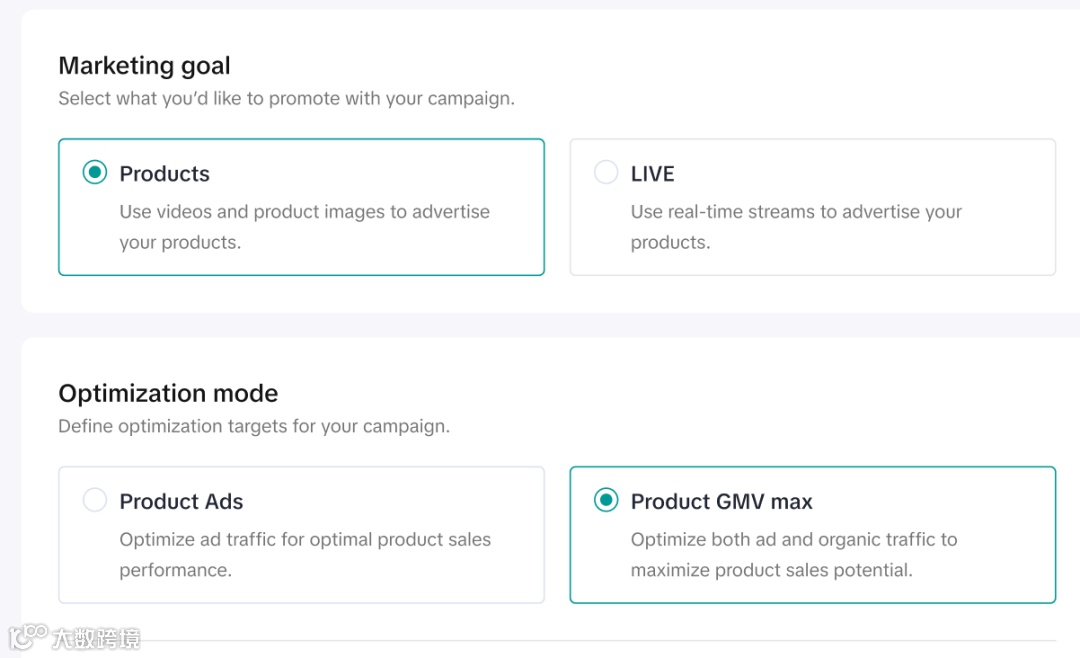Screen dimensions: 1080x658
Task: Choose the Product Ads radio button
Action: (95, 500)
